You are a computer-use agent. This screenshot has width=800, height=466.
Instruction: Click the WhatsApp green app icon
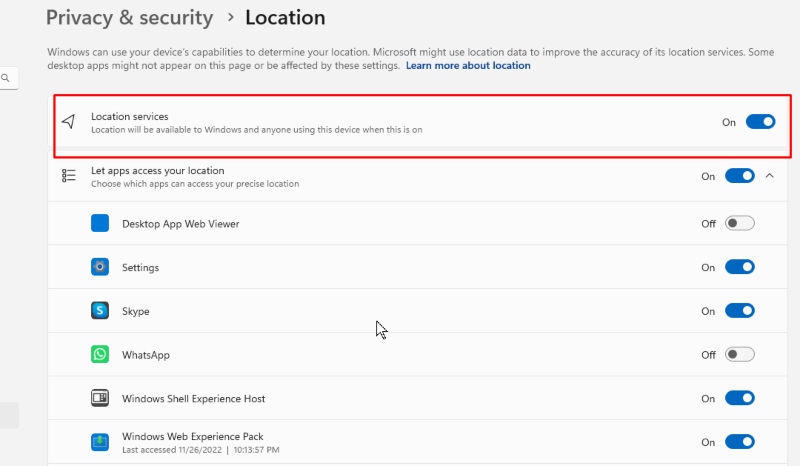(x=100, y=354)
